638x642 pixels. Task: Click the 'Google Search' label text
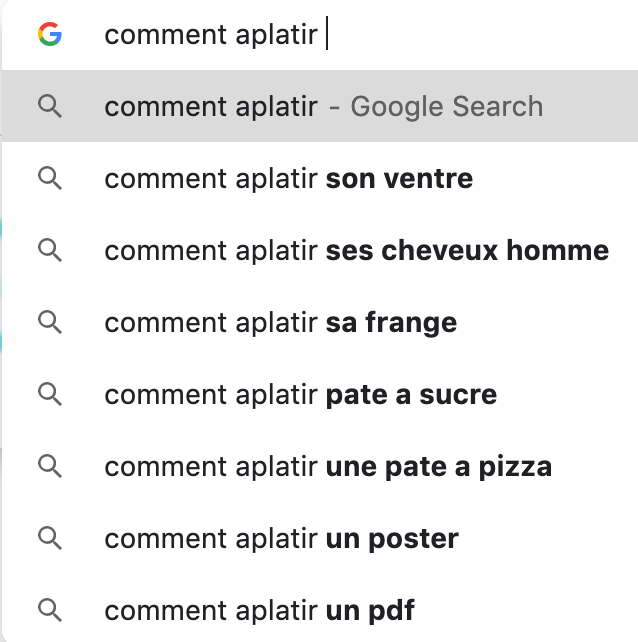(x=446, y=107)
